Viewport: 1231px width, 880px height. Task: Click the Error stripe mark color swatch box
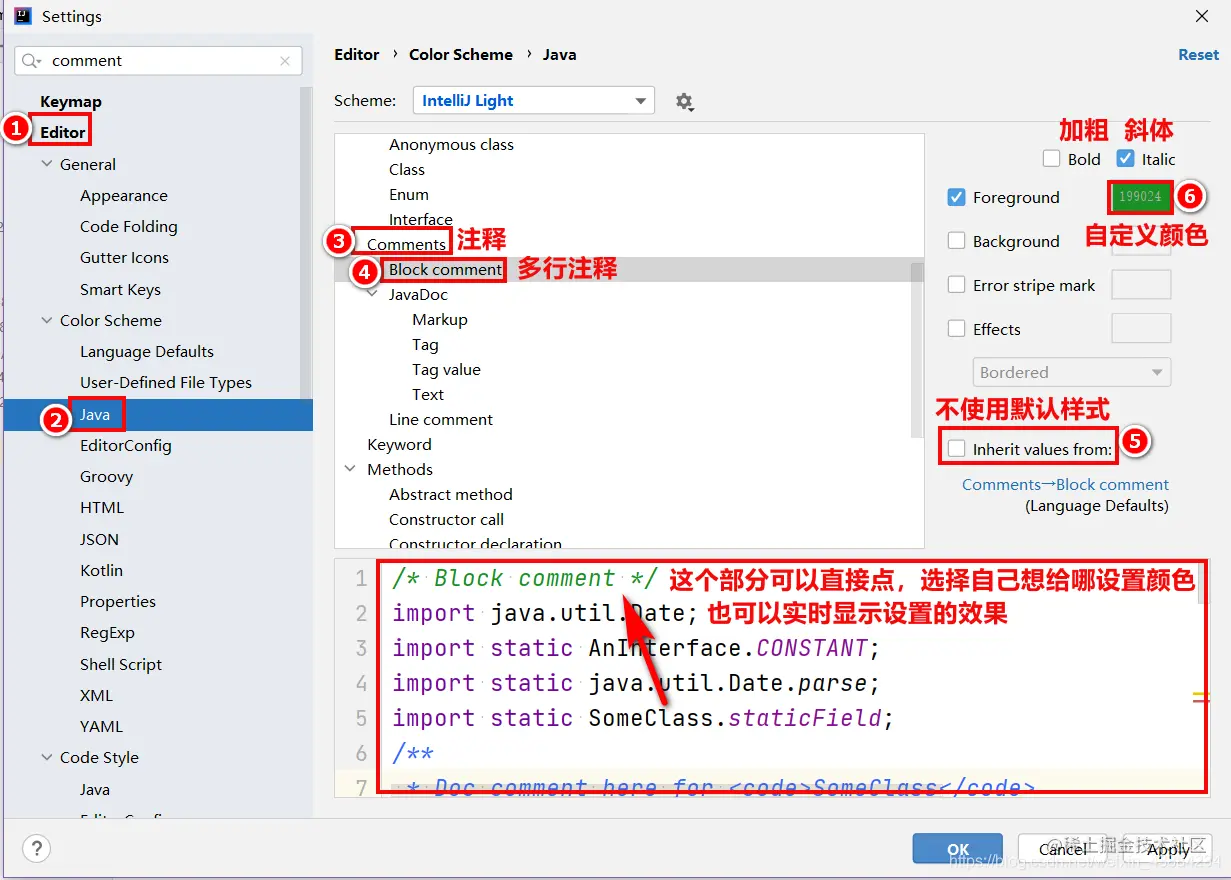click(x=1141, y=284)
